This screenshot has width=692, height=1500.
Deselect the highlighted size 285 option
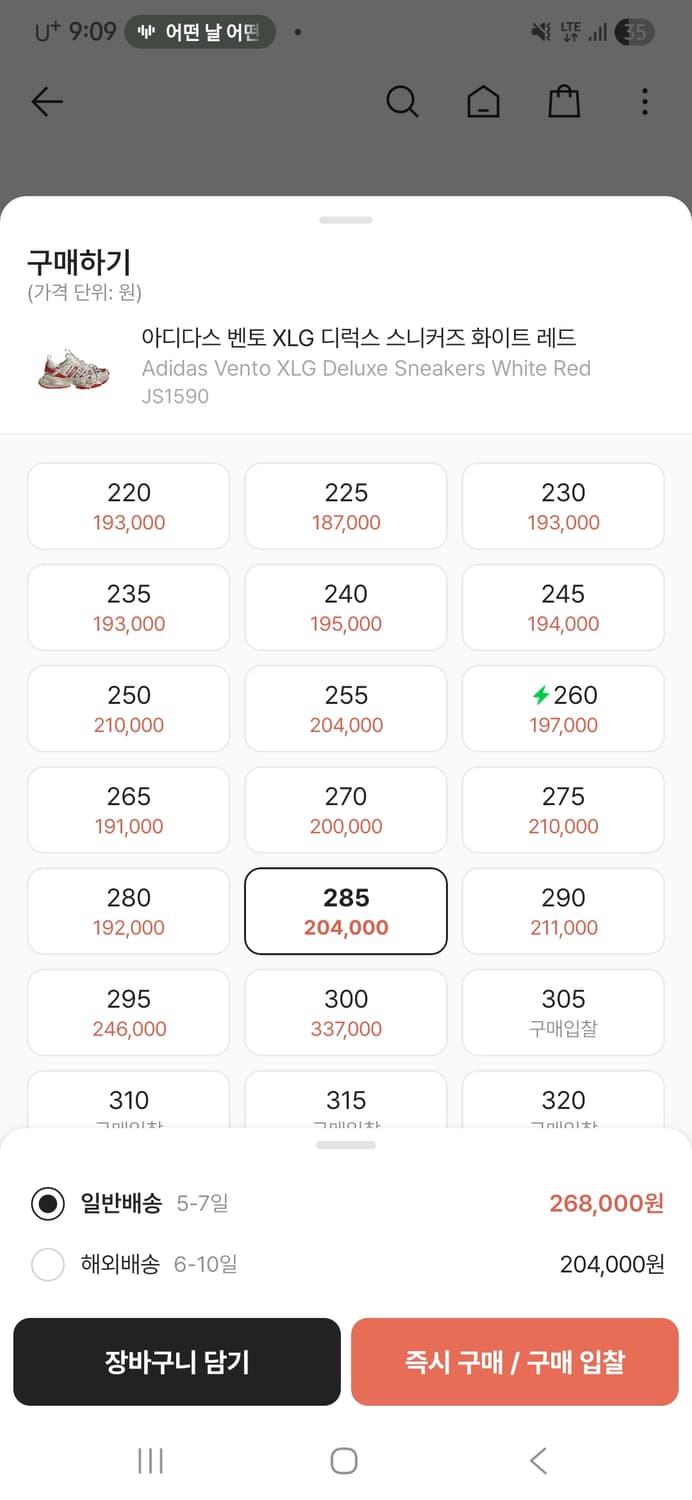click(345, 911)
